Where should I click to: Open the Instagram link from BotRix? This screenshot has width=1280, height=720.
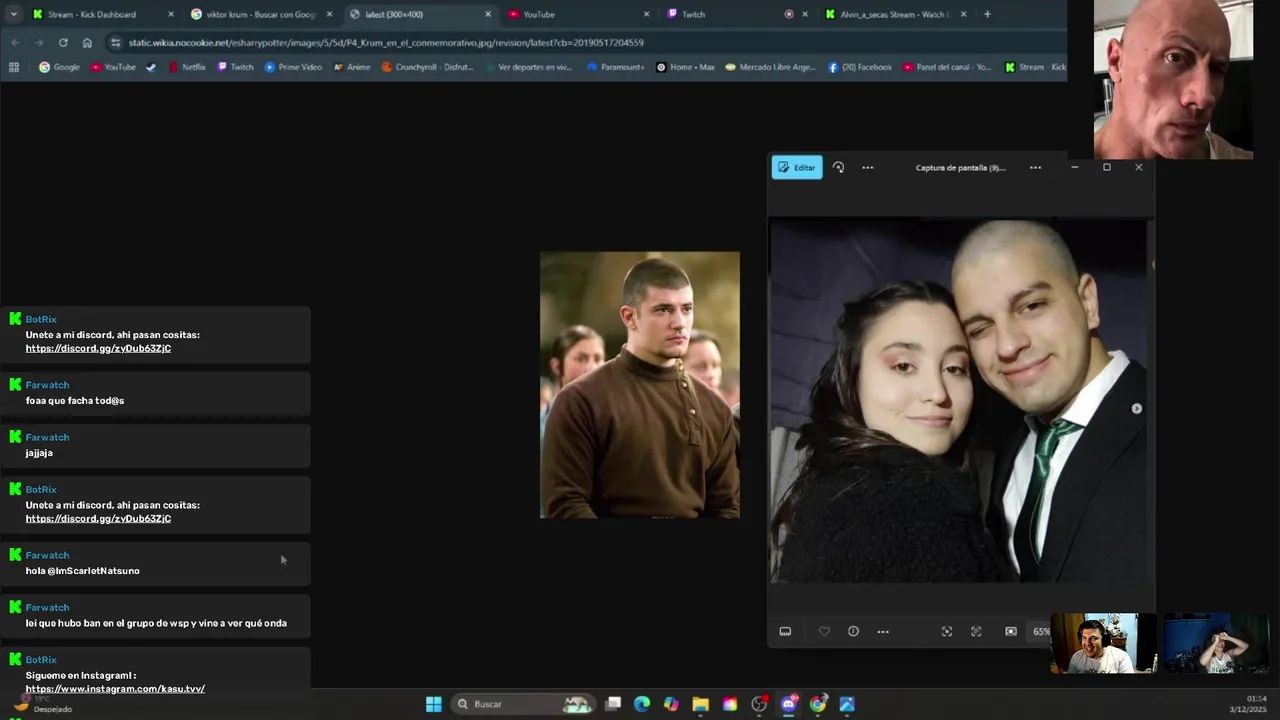pyautogui.click(x=115, y=689)
